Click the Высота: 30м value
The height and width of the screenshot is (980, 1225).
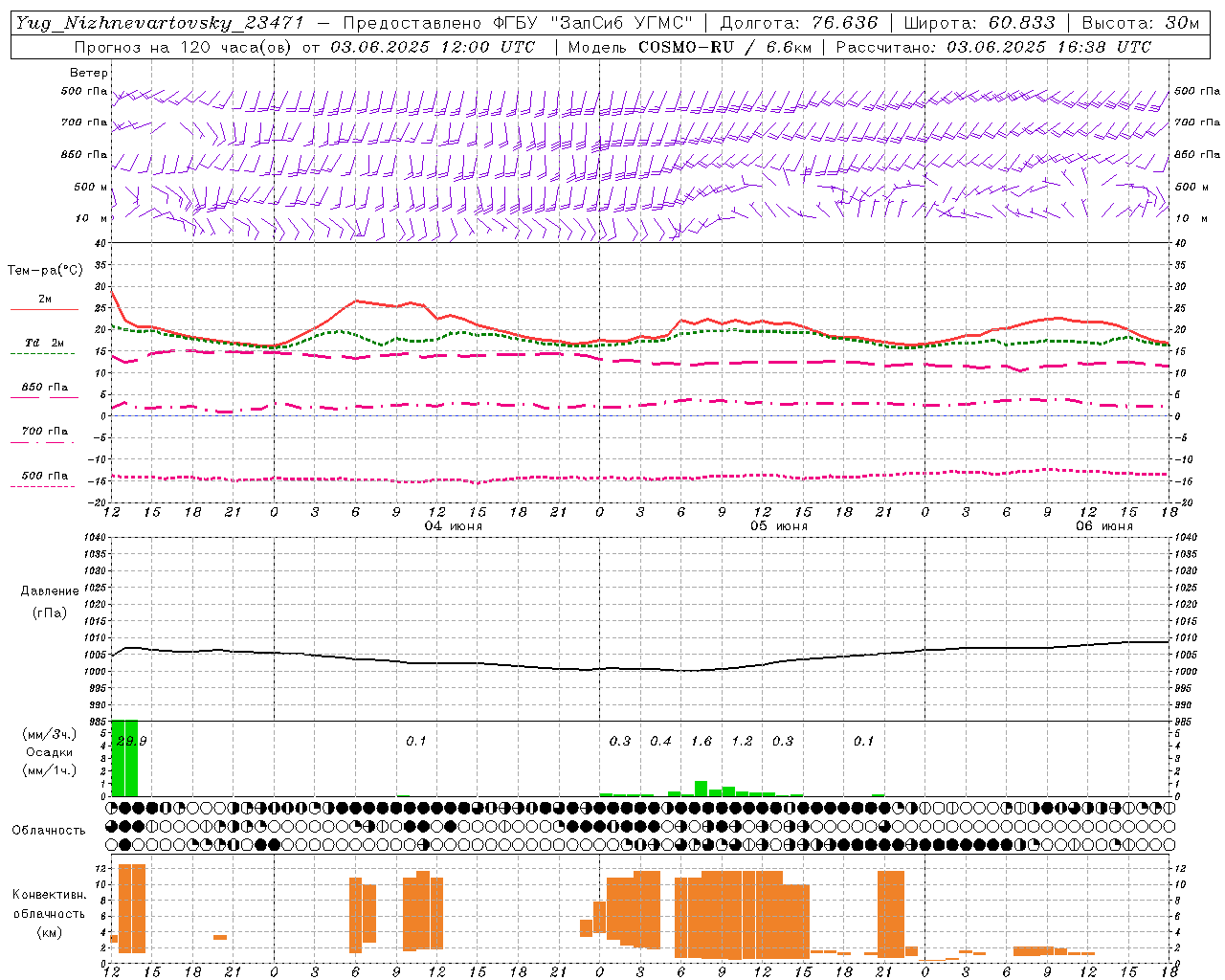tap(1141, 23)
